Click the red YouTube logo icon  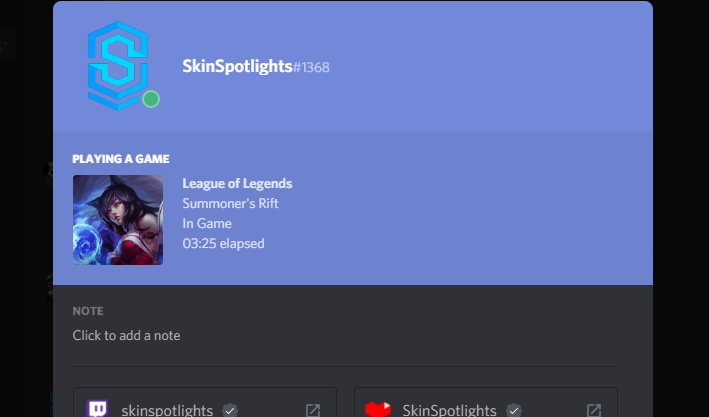click(378, 409)
